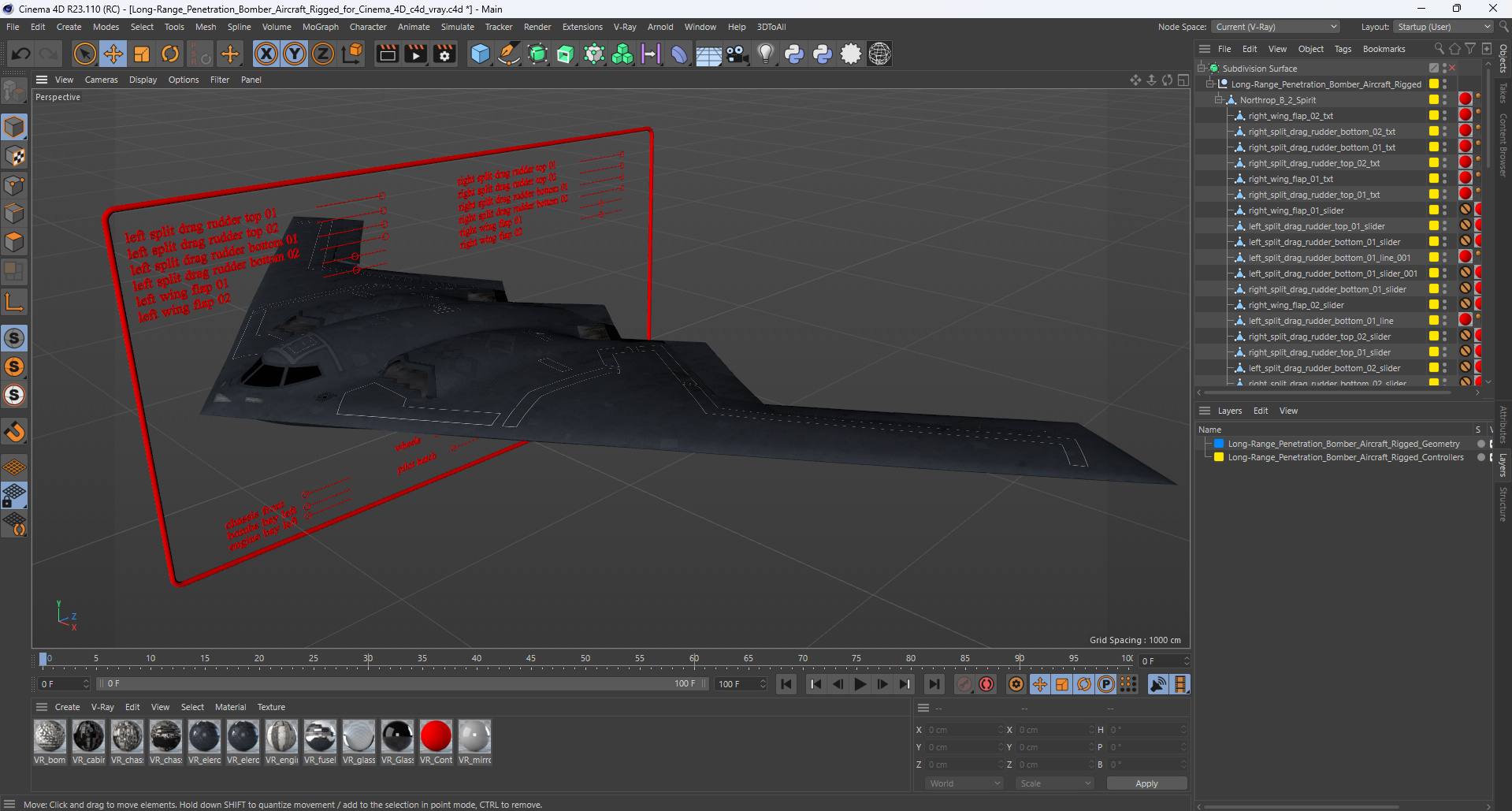Open viewport Display menu
This screenshot has width=1512, height=811.
143,80
